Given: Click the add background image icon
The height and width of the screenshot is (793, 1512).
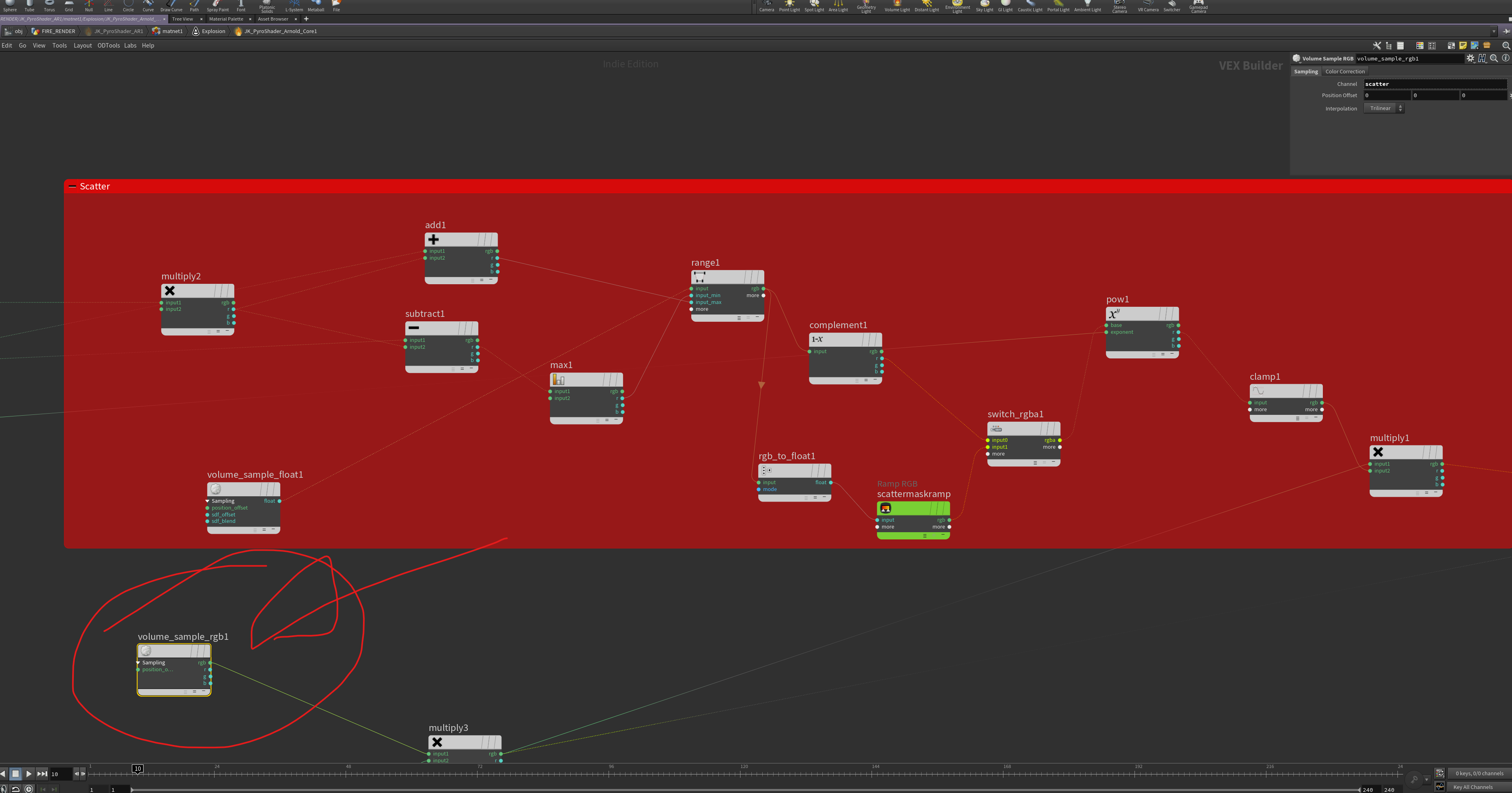Looking at the screenshot, I should [x=1474, y=46].
